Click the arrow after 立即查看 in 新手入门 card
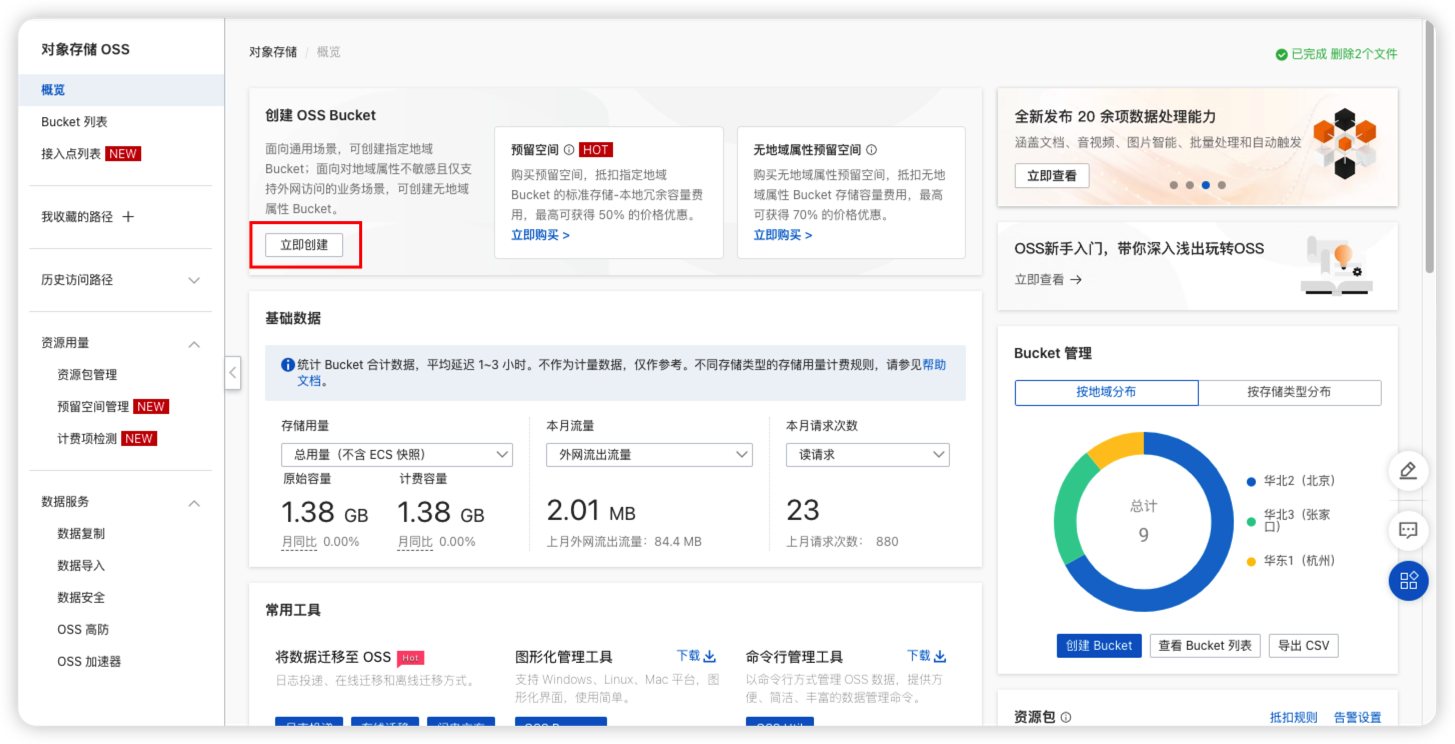 [1076, 280]
